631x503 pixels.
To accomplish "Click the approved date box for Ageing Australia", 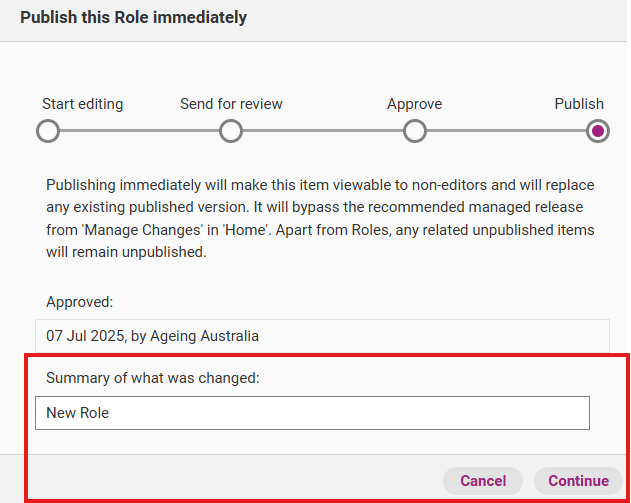I will pos(321,336).
